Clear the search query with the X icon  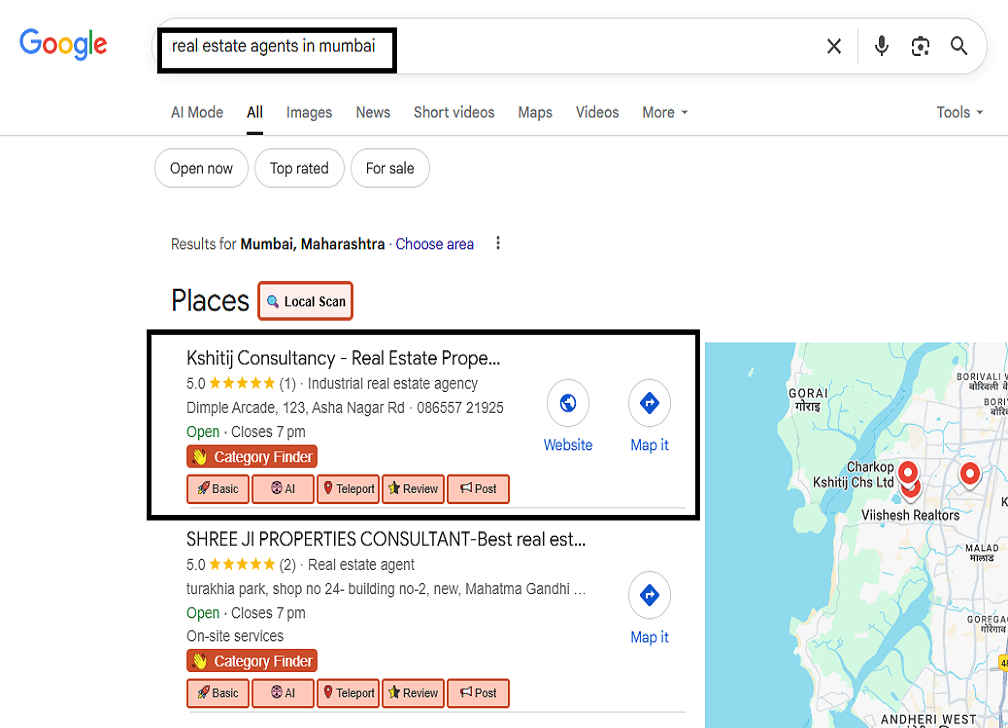coord(833,45)
